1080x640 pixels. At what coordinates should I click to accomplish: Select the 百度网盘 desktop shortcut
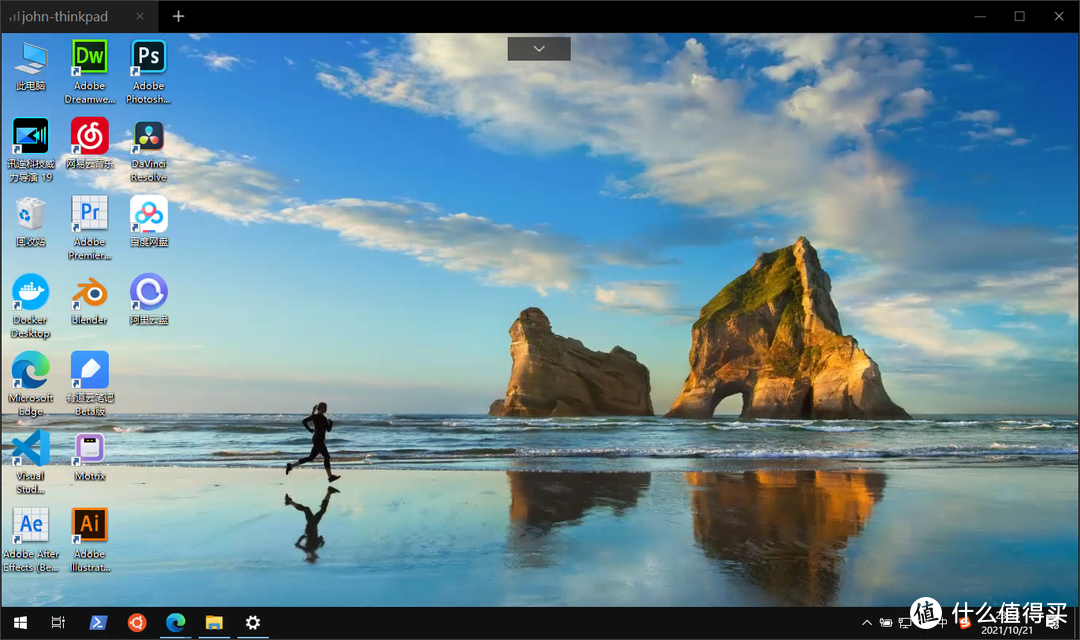click(149, 220)
